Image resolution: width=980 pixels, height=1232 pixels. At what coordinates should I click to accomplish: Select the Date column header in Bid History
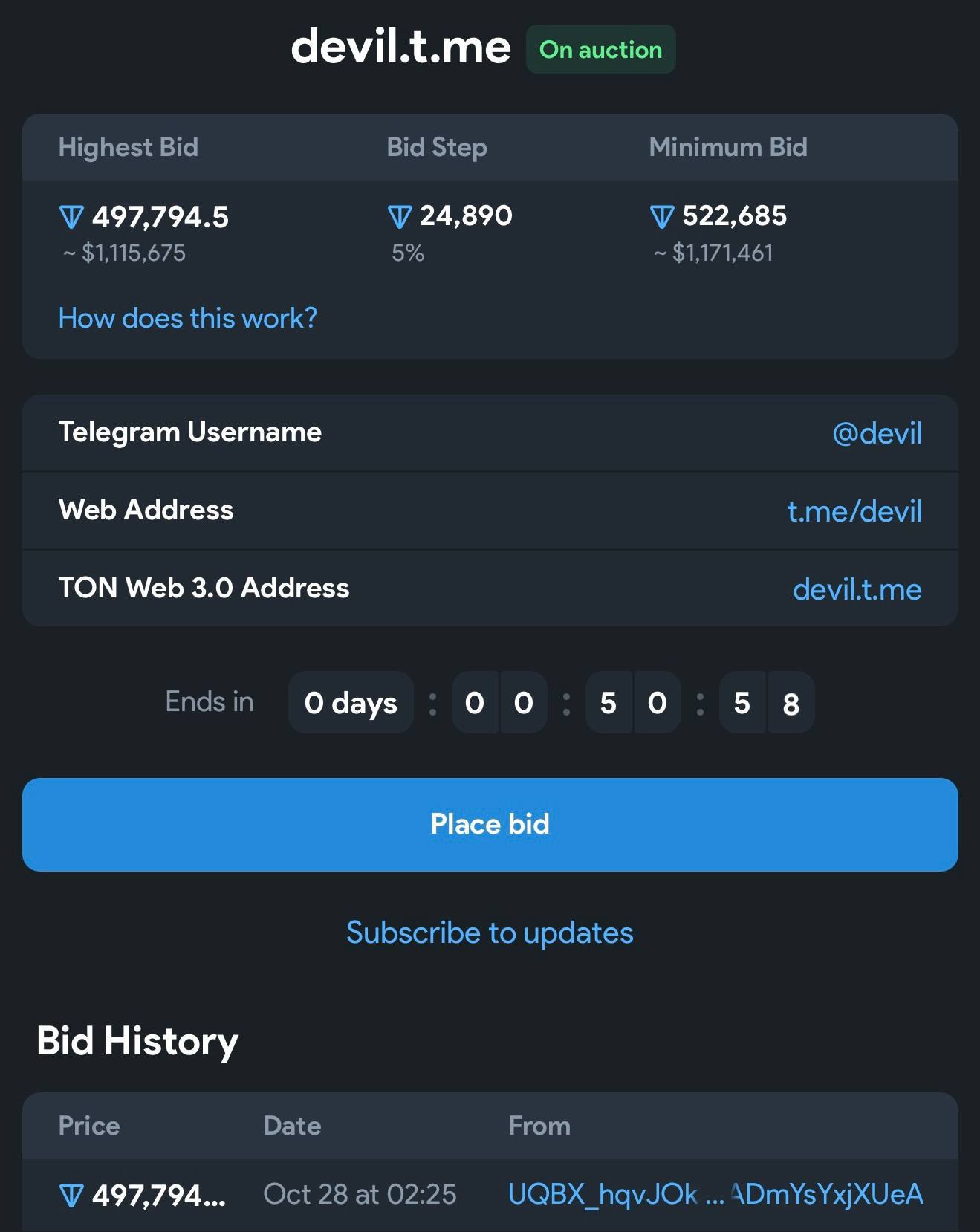[293, 1126]
